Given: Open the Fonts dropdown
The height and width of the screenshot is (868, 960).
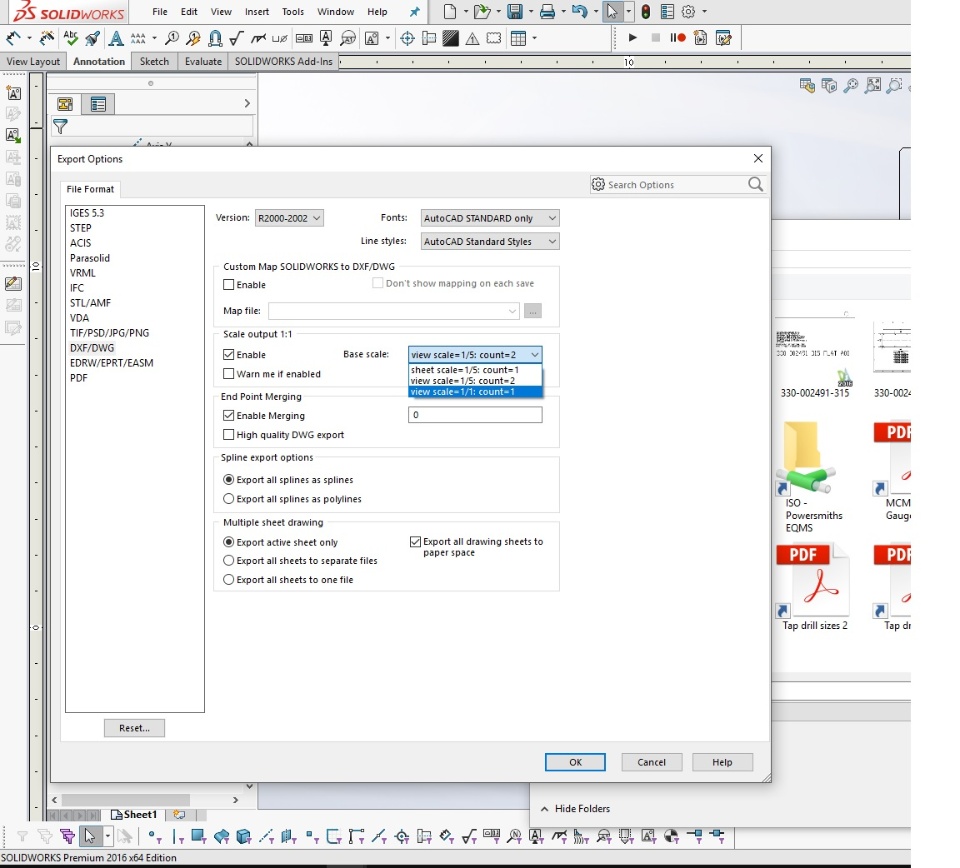Looking at the screenshot, I should (x=490, y=218).
